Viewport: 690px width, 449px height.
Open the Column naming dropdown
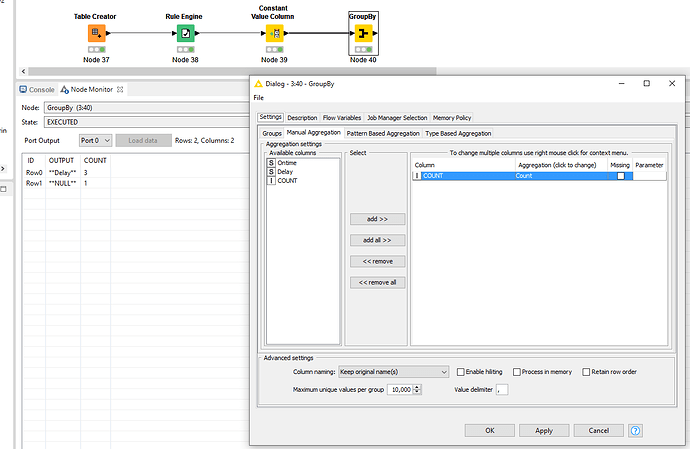[x=393, y=372]
